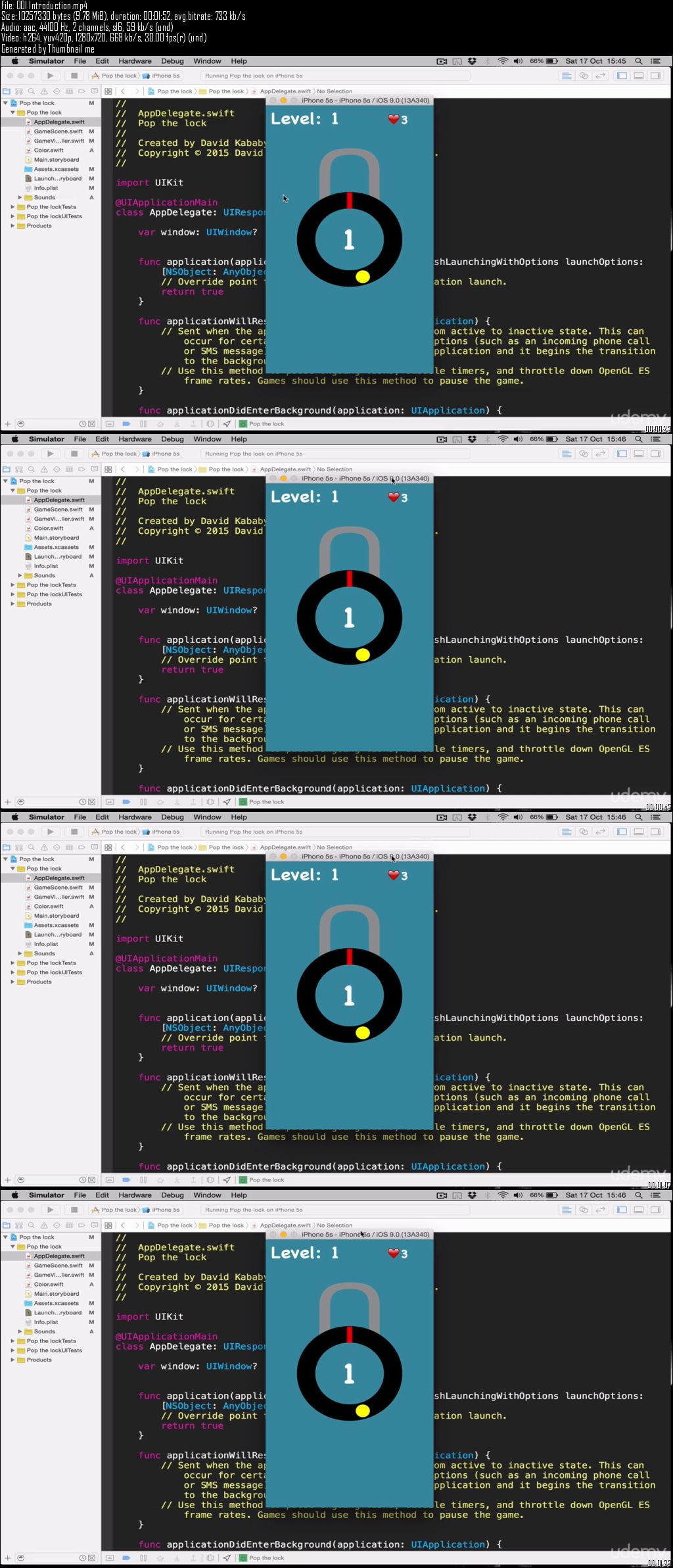Select the Assistant editor mode, 15:45 frame
Screen dimensions: 673x1568
click(583, 76)
